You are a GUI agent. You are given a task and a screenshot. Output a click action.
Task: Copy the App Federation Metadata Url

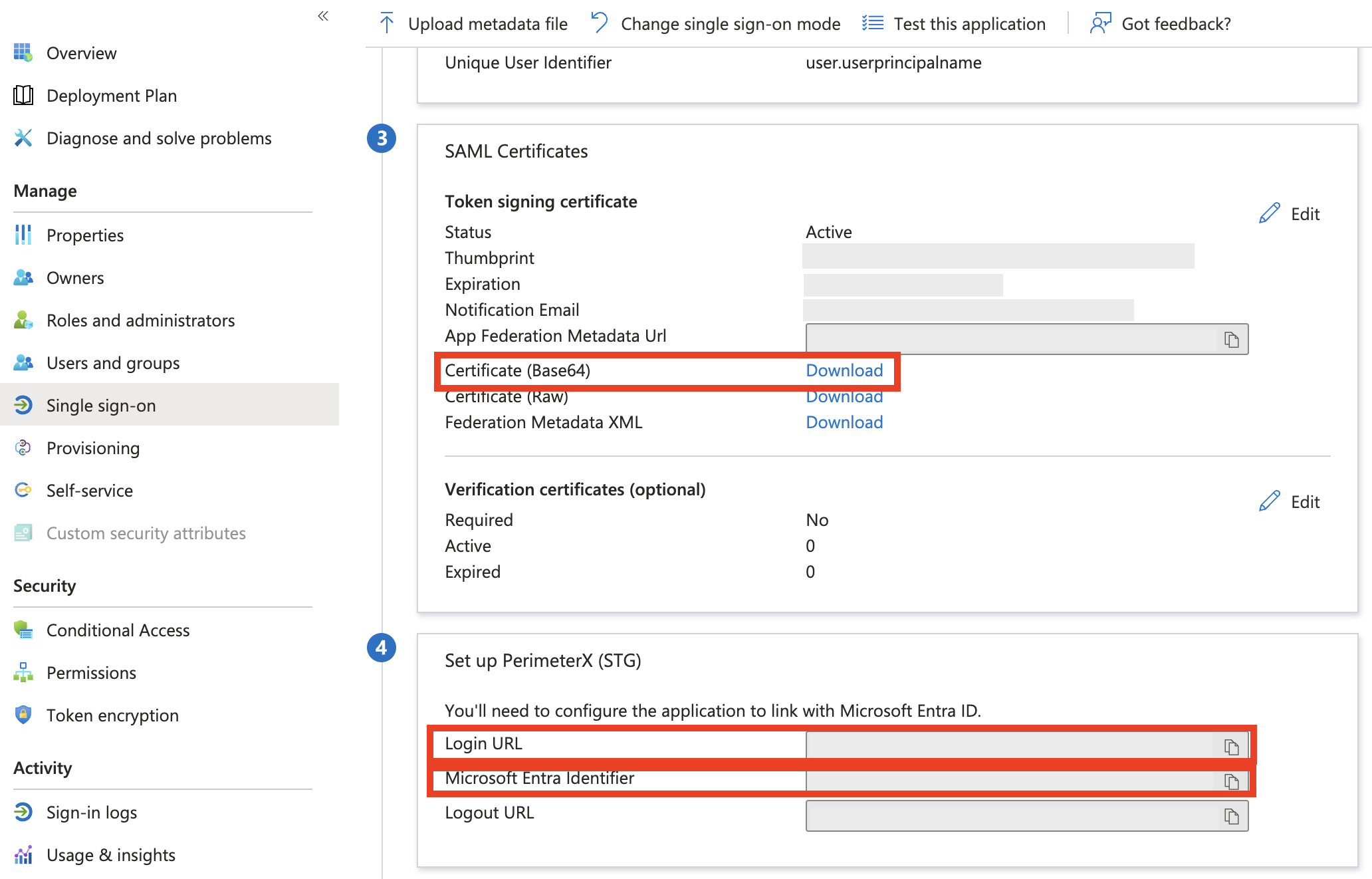pos(1231,340)
